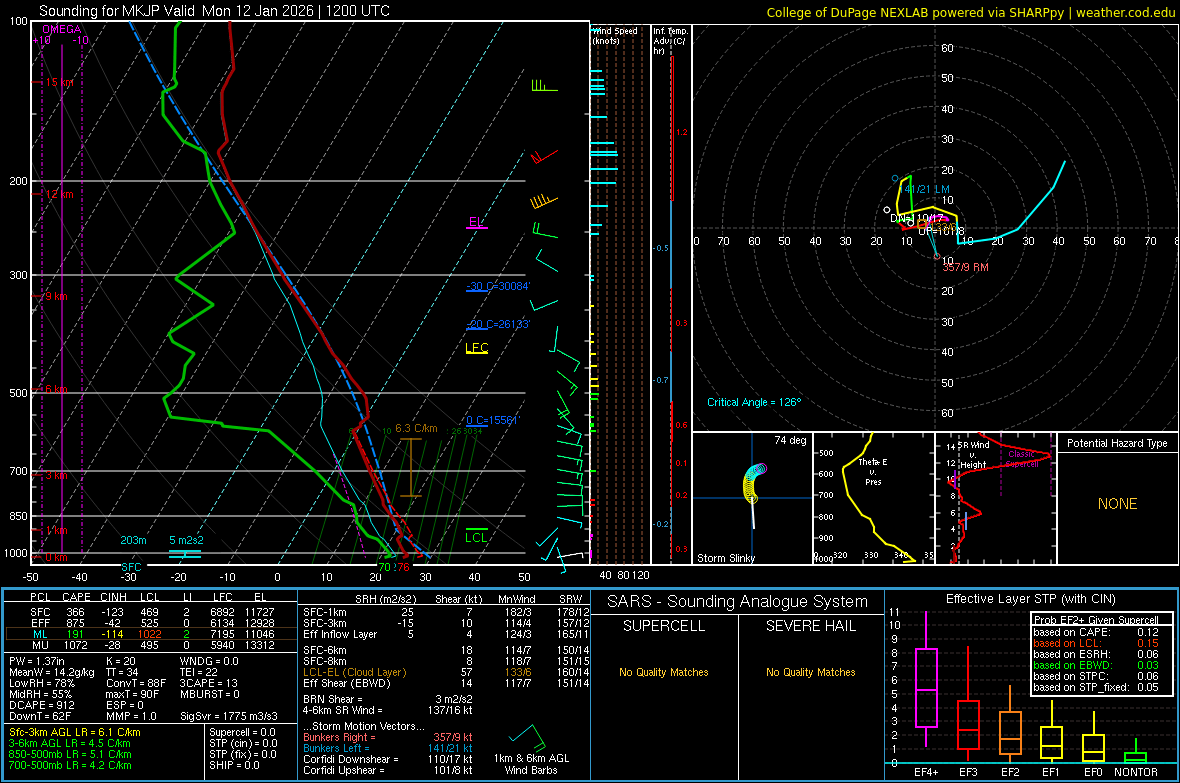1180x783 pixels.
Task: Click the 357/9 RM hodograph label
Action: 966,267
